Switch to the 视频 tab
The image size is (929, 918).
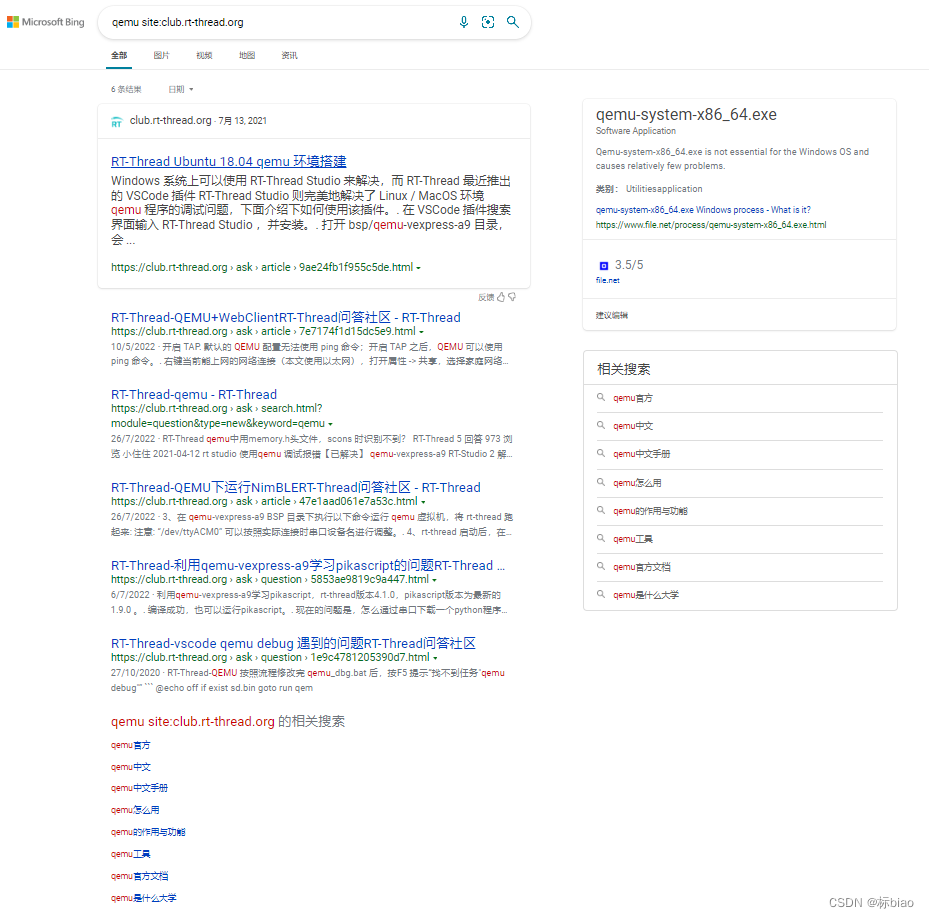pyautogui.click(x=204, y=55)
